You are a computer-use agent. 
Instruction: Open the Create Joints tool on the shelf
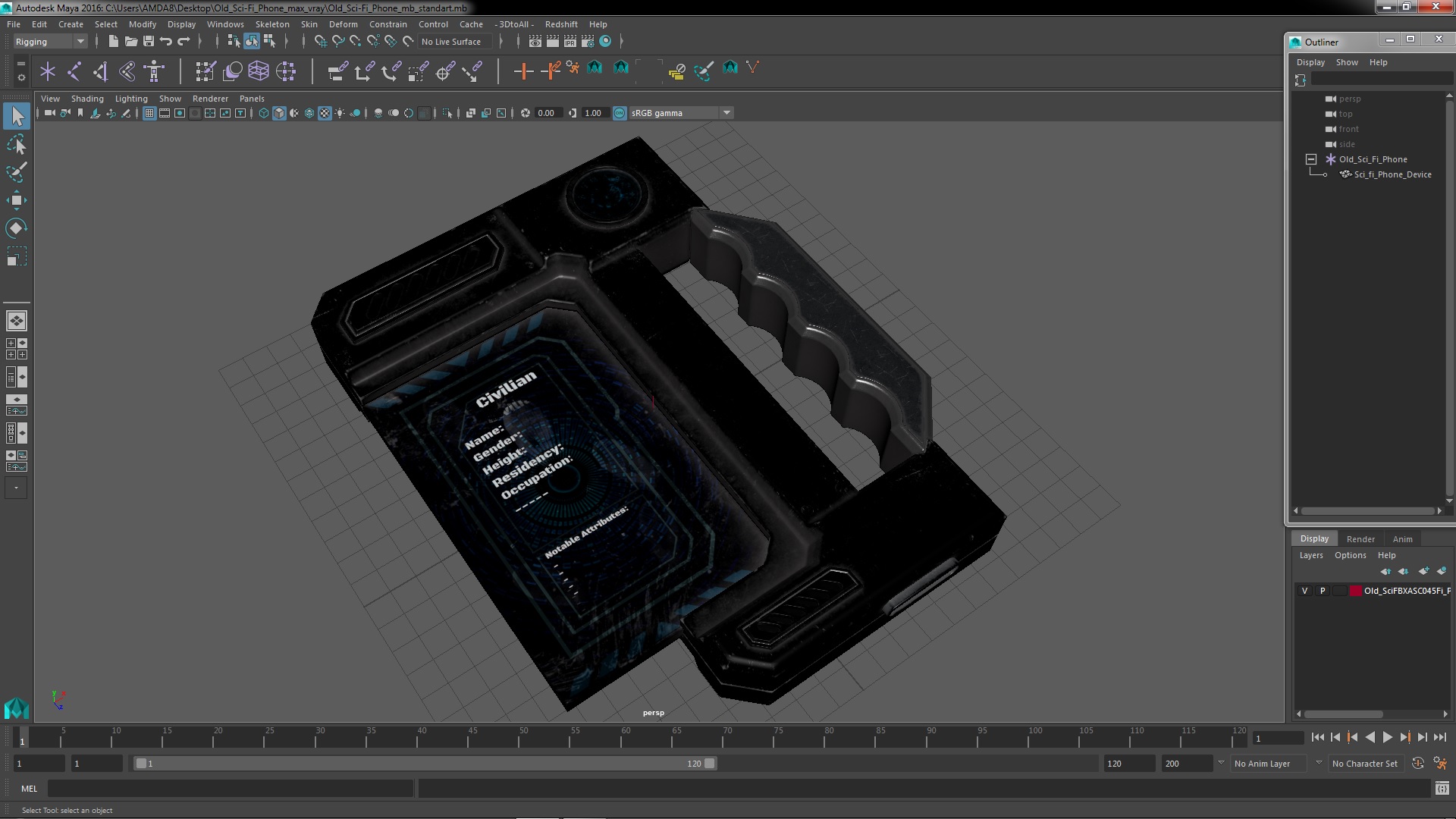(74, 71)
